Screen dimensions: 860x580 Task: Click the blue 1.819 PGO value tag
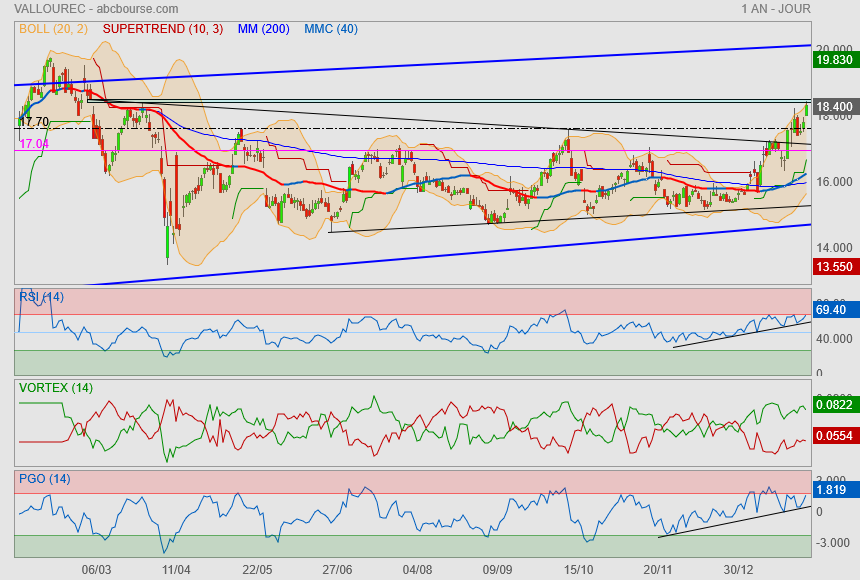[x=834, y=490]
